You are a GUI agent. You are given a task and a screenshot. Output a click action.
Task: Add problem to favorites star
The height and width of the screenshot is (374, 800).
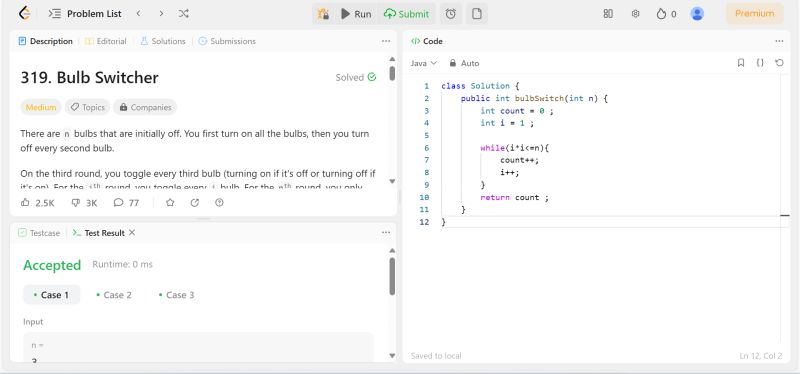[x=170, y=203]
